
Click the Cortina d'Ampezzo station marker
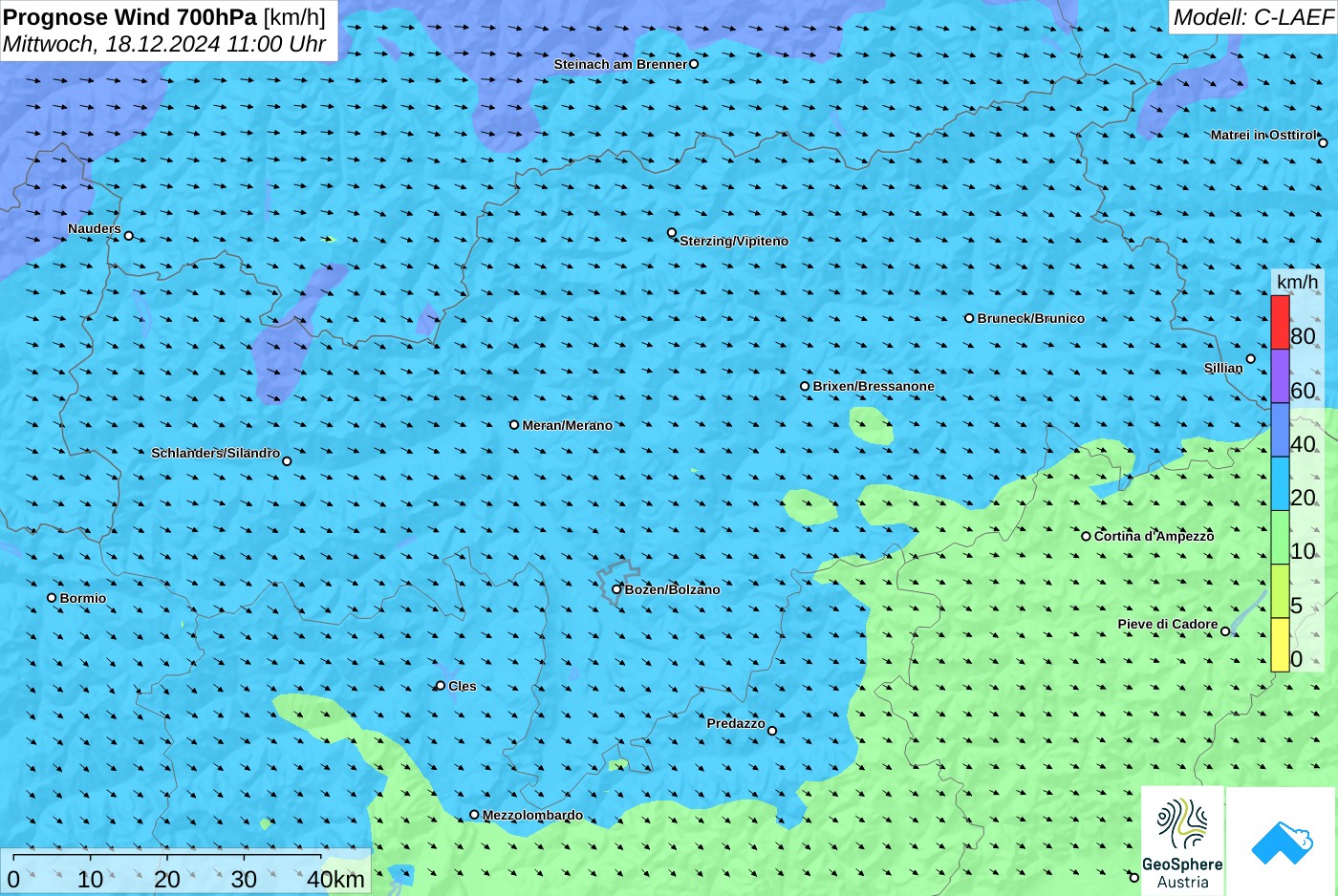click(1086, 536)
